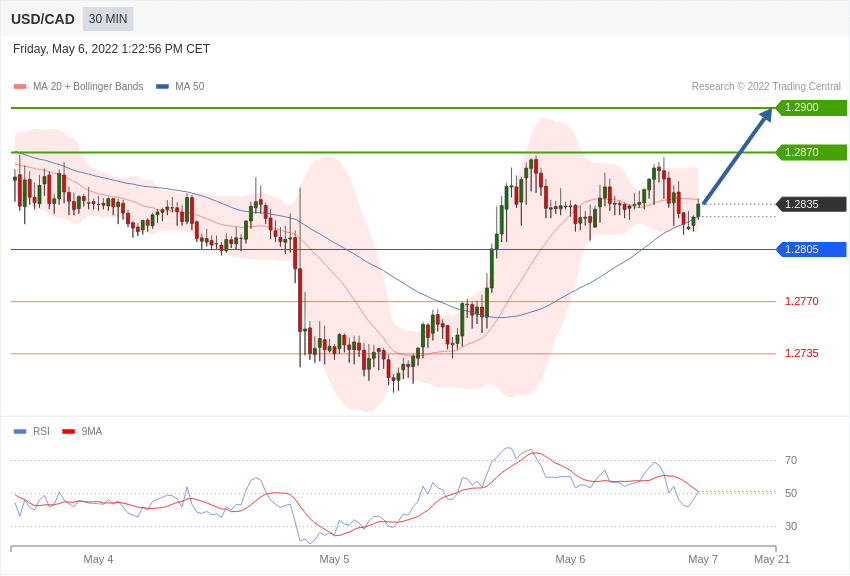Click the May 4 date axis label
Viewport: 850px width, 576px height.
(98, 559)
